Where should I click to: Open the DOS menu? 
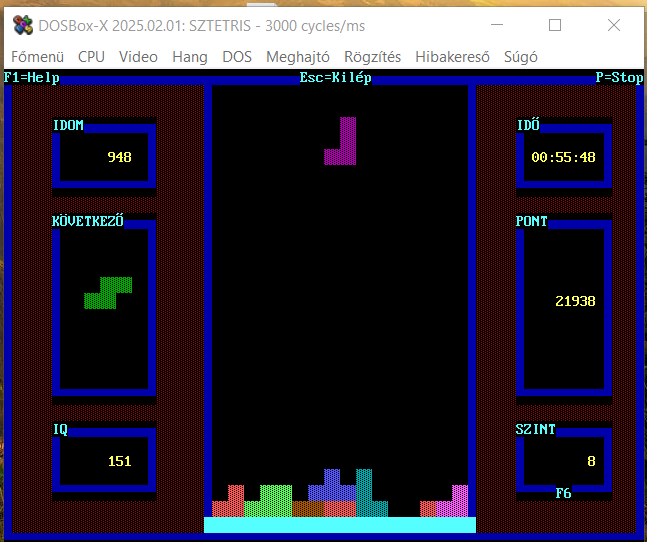pos(237,57)
